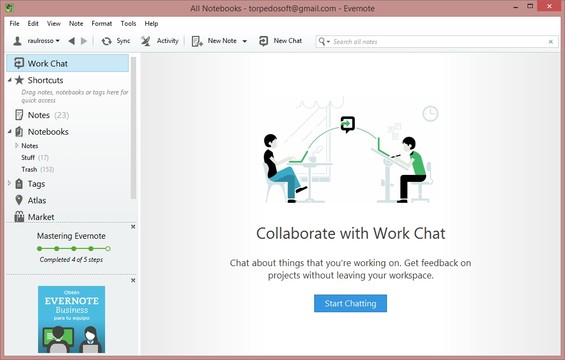
Task: Expand the Notes notebook stack
Action: click(x=17, y=145)
